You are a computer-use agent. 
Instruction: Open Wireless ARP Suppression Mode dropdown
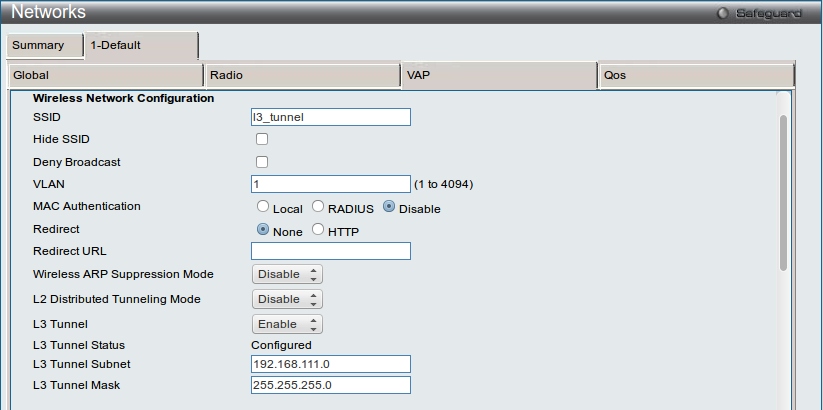click(x=286, y=274)
